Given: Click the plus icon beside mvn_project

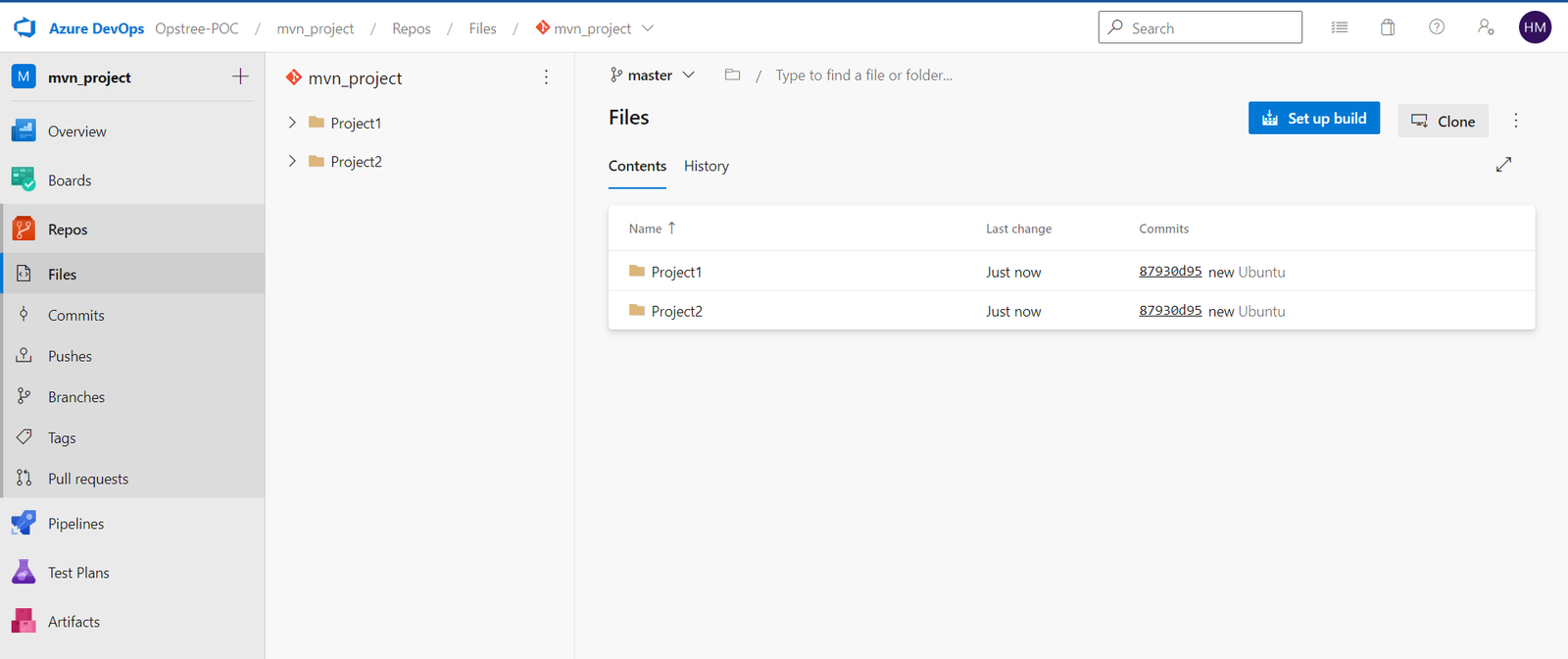Looking at the screenshot, I should click(240, 76).
